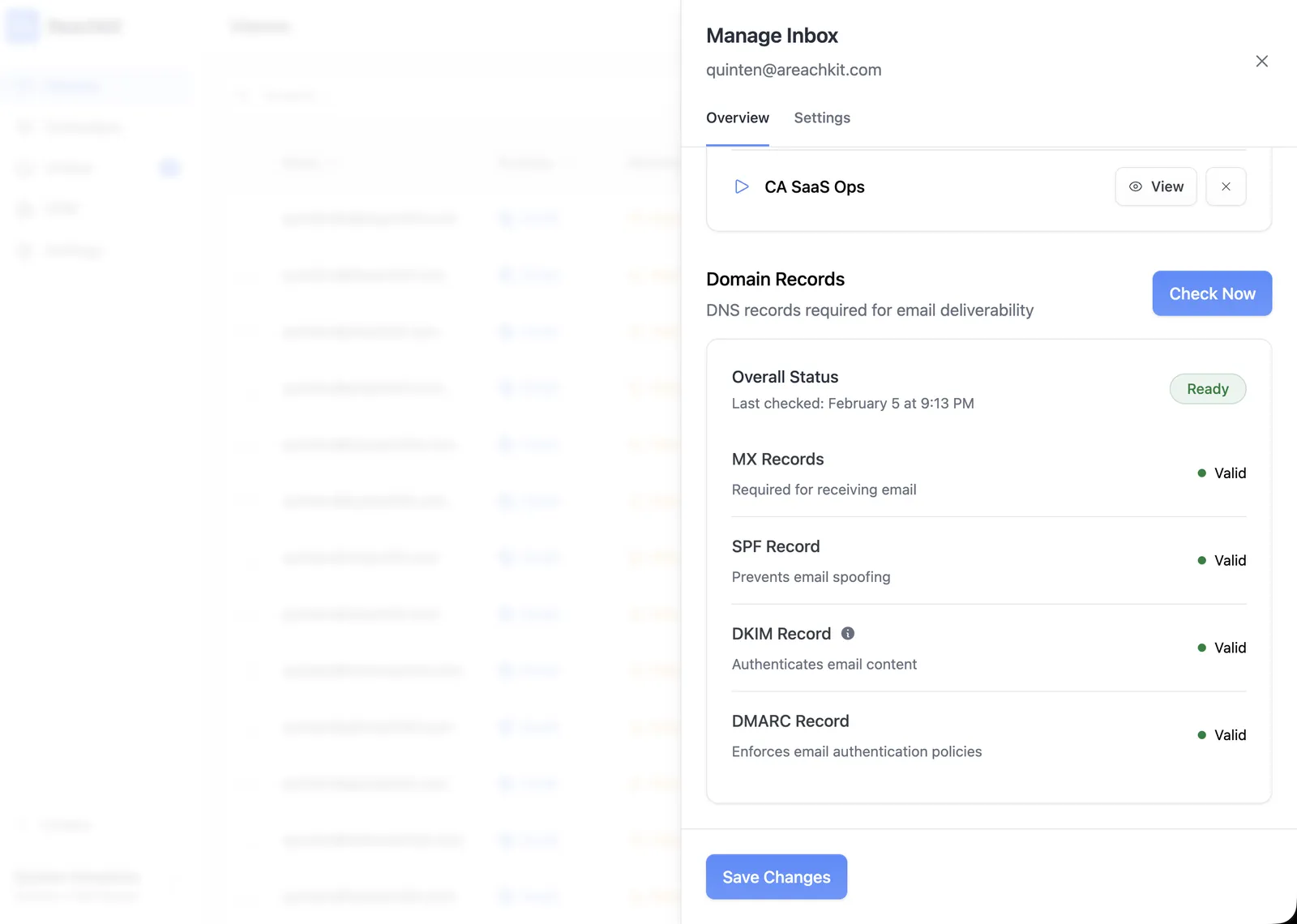Click Save Changes button
Screen dimensions: 1297x924
pyautogui.click(x=777, y=877)
